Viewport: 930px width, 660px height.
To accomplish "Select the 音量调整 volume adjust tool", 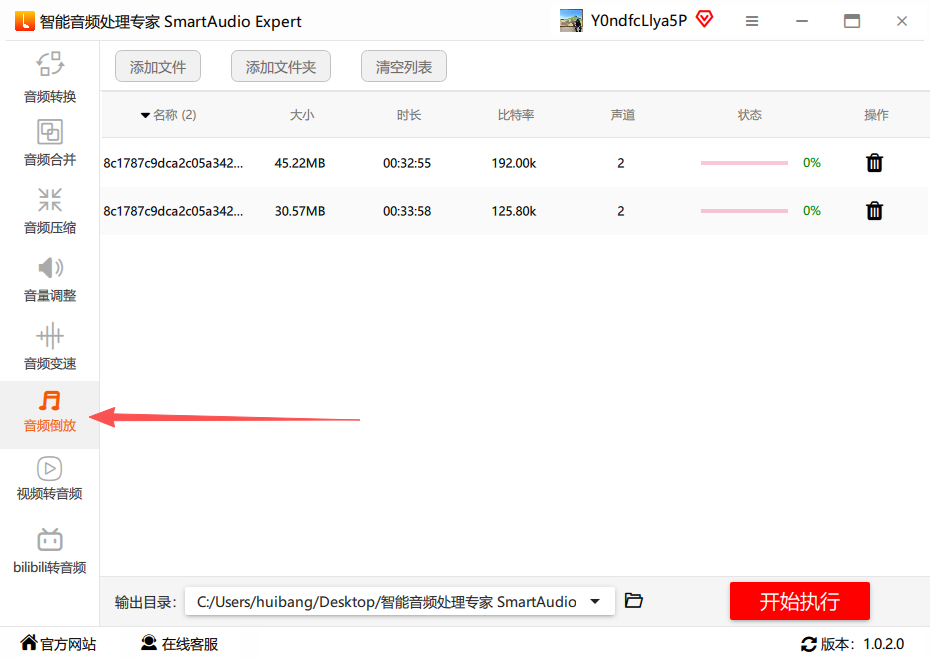I will pos(50,277).
